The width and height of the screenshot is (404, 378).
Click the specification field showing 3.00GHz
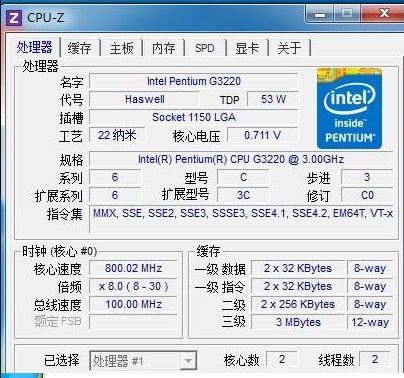[241, 159]
